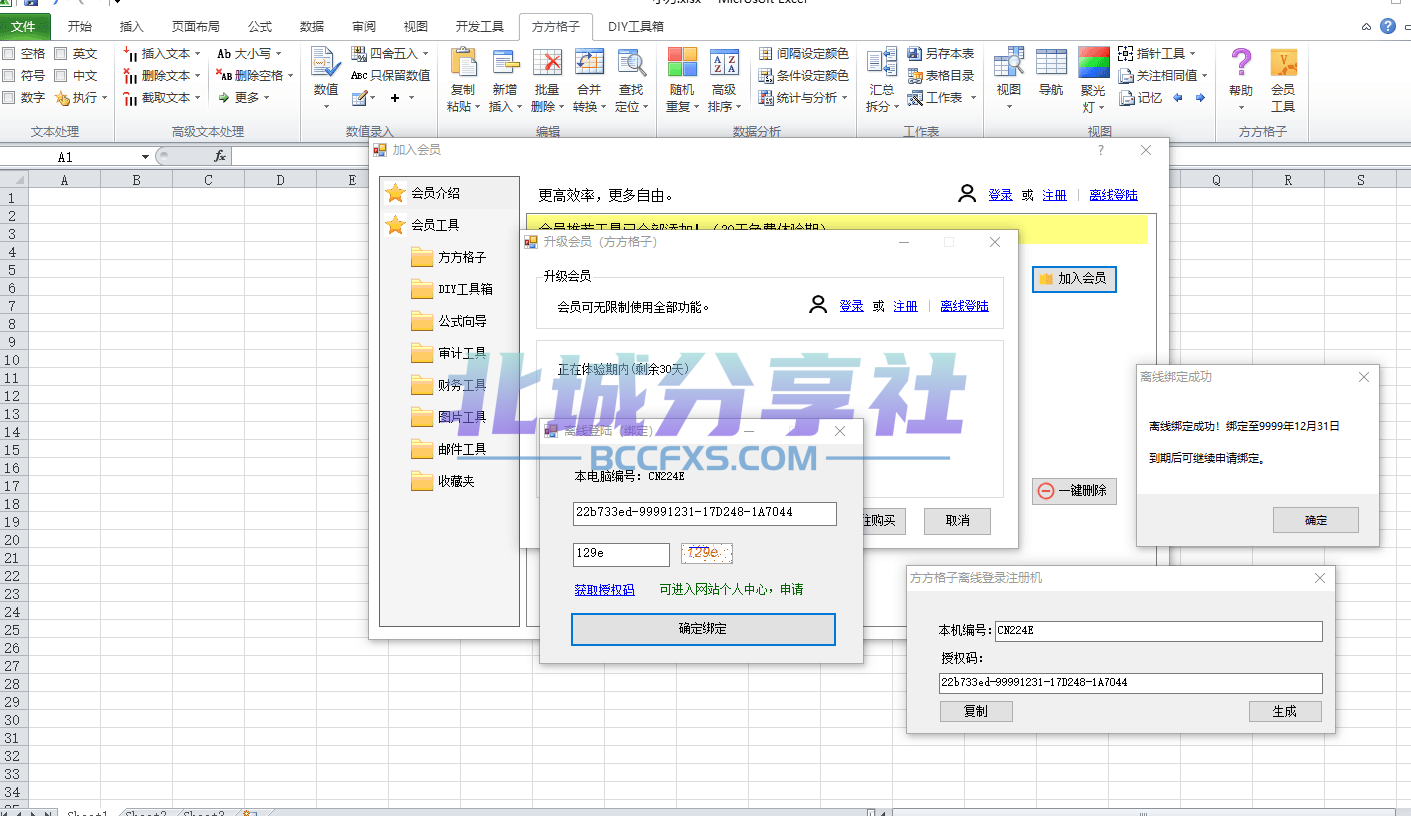The width and height of the screenshot is (1411, 816).
Task: Open the 汇总拆分 tool
Action: pos(881,78)
